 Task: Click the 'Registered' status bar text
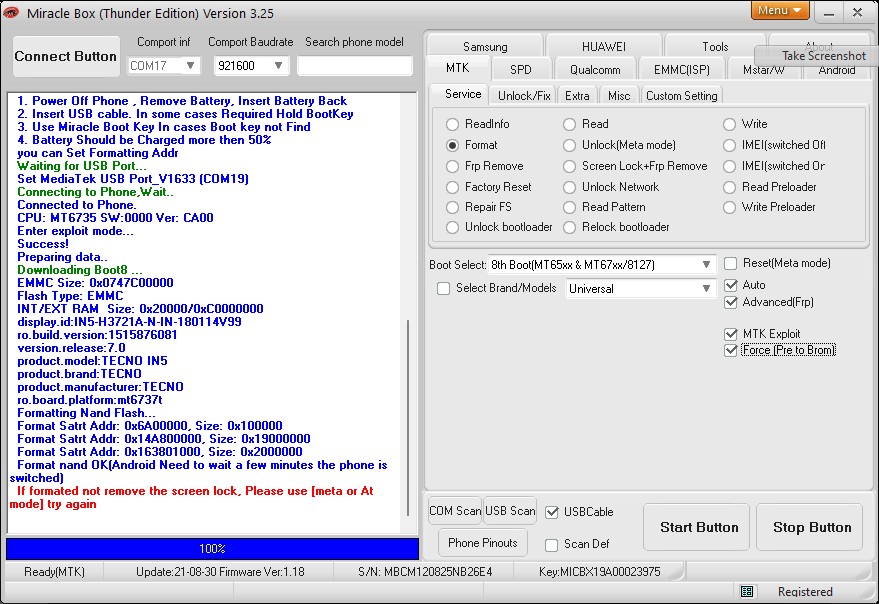[805, 592]
